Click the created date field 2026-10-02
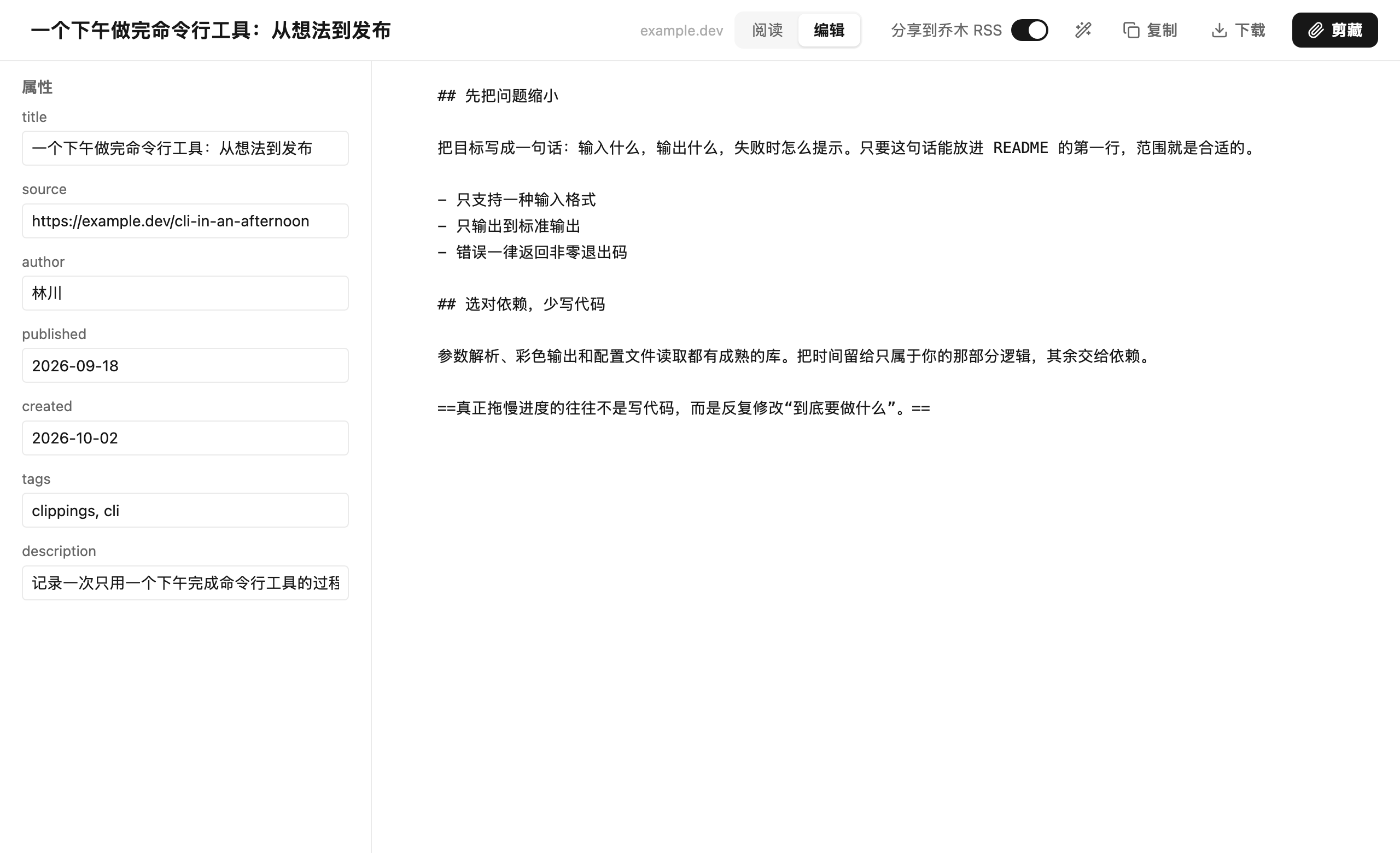 [x=185, y=438]
